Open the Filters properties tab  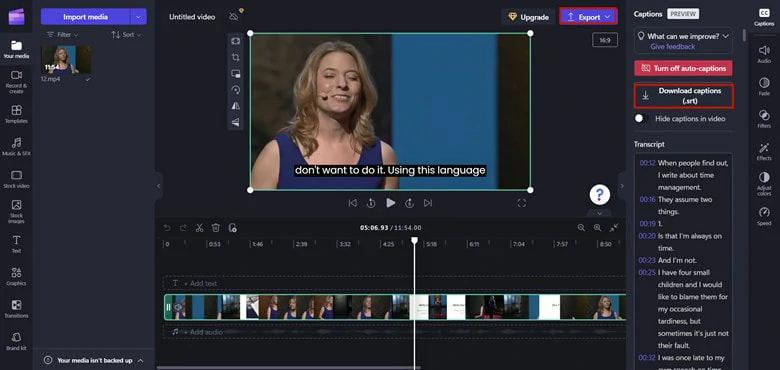coord(764,119)
